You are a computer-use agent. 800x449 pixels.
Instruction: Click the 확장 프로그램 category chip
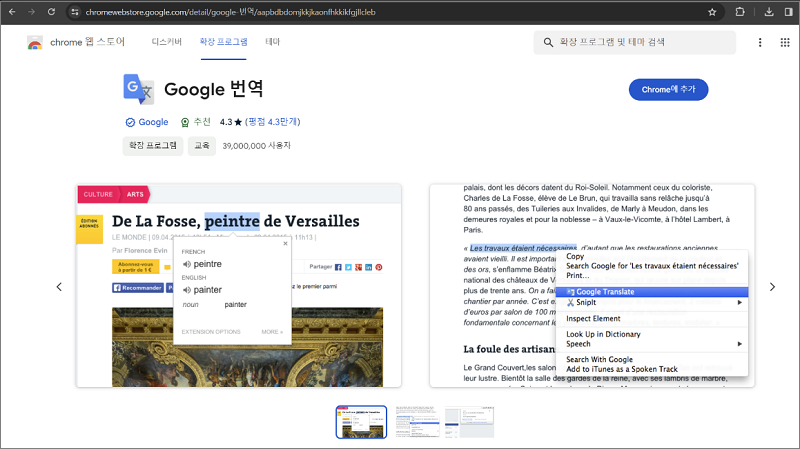coord(153,146)
